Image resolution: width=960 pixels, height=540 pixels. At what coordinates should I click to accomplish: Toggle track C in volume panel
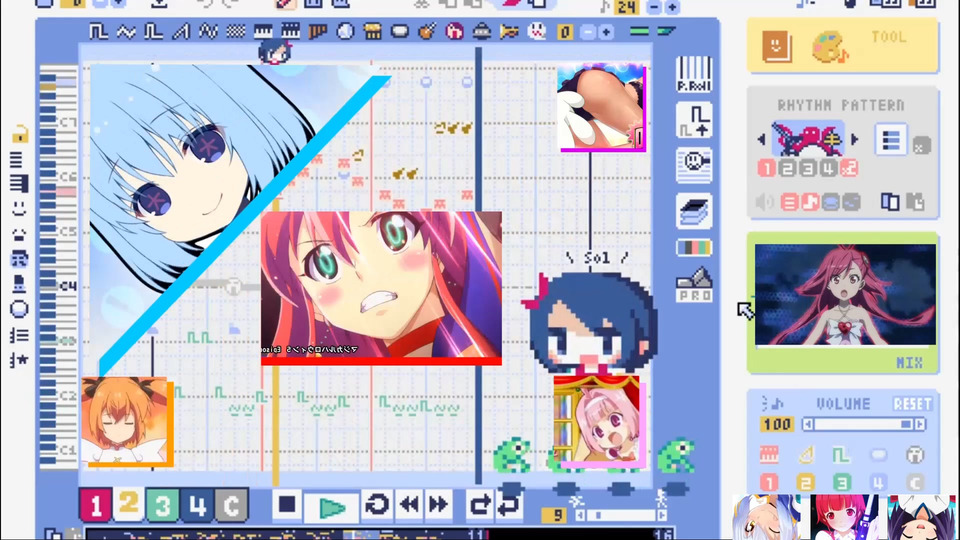tap(915, 482)
